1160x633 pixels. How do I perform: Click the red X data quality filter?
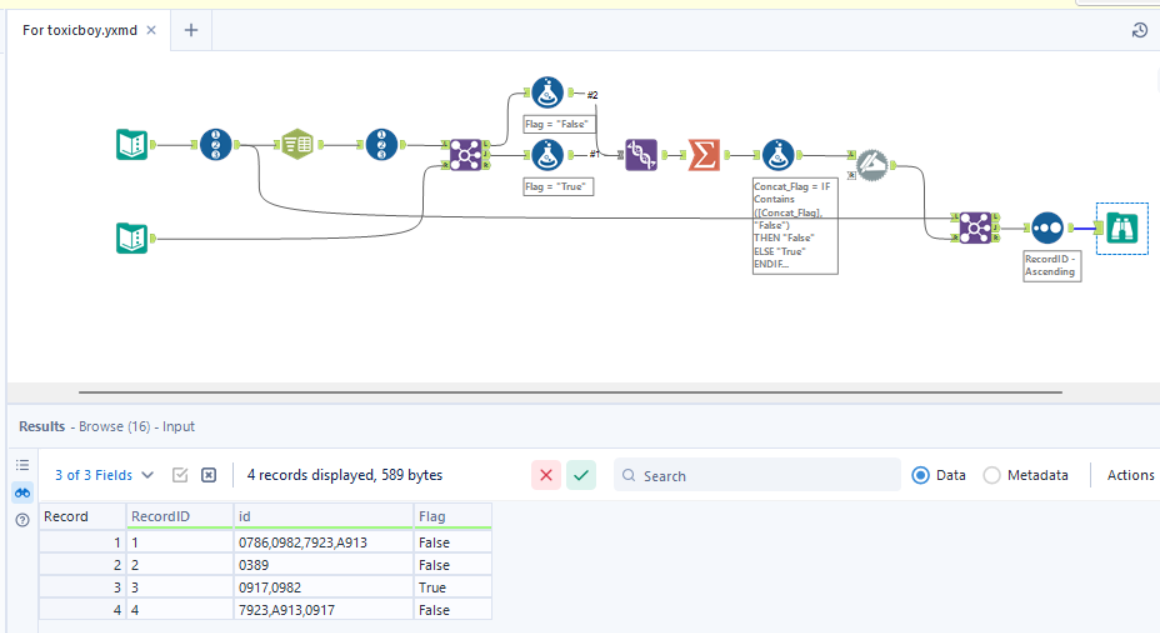click(x=546, y=475)
